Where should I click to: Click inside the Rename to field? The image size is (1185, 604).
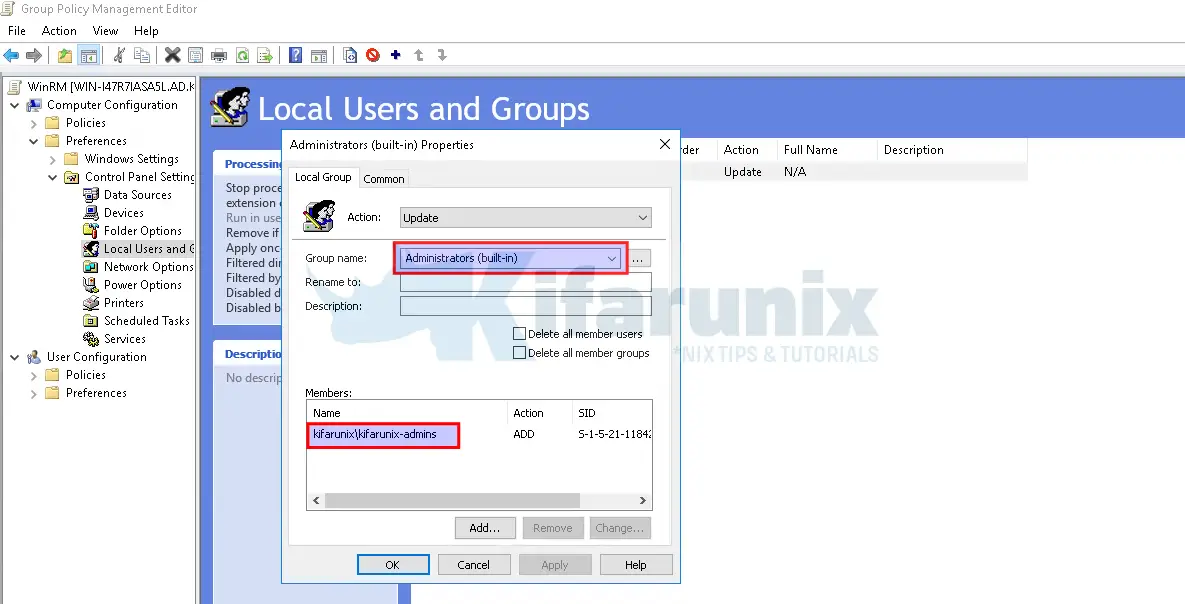[x=525, y=281]
